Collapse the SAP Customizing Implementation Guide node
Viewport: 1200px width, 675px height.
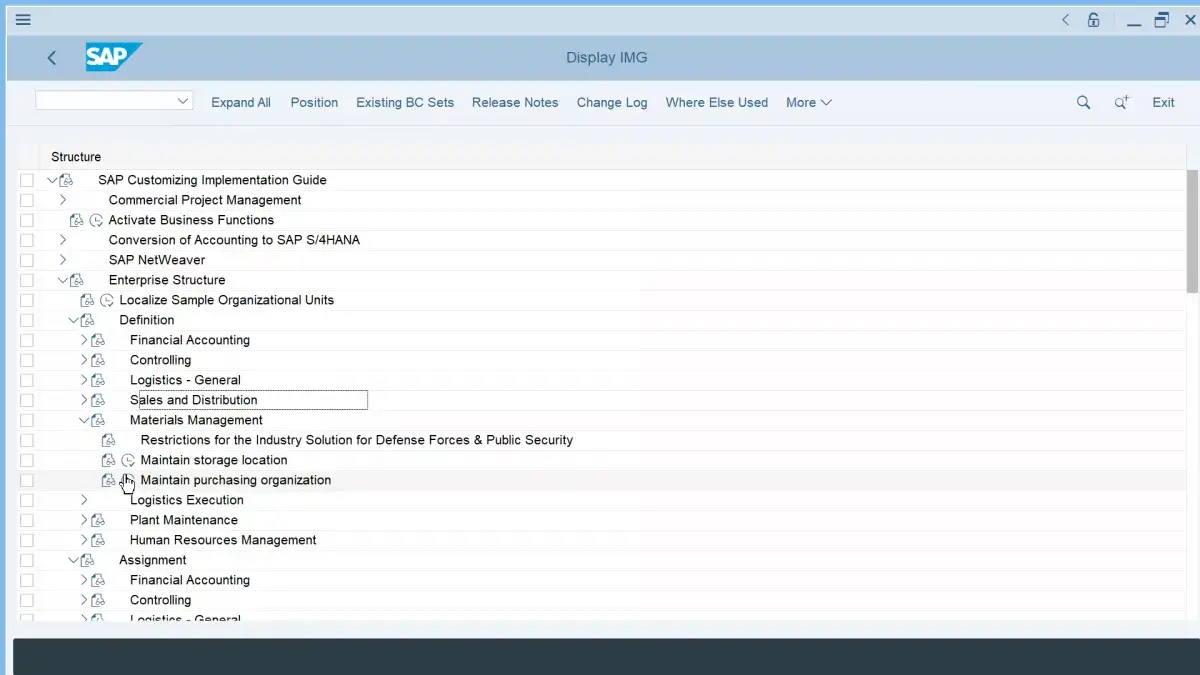52,180
